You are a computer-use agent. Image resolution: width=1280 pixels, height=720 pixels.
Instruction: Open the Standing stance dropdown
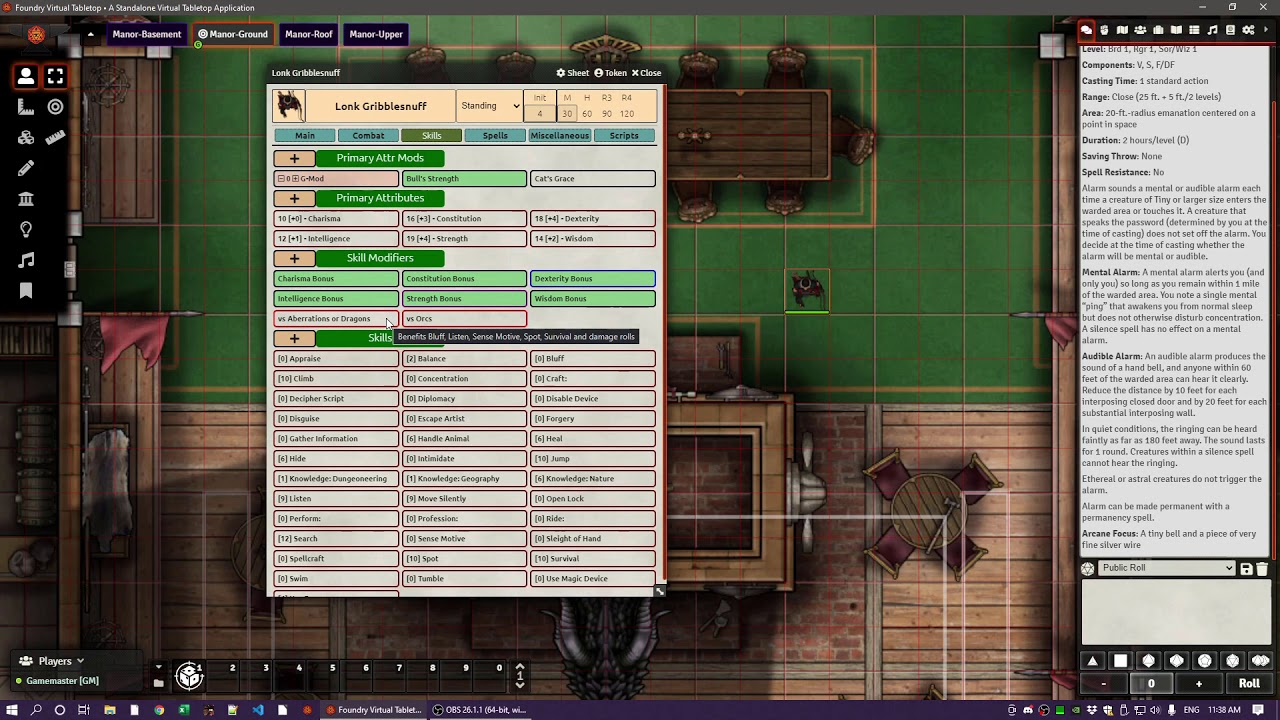pyautogui.click(x=490, y=106)
